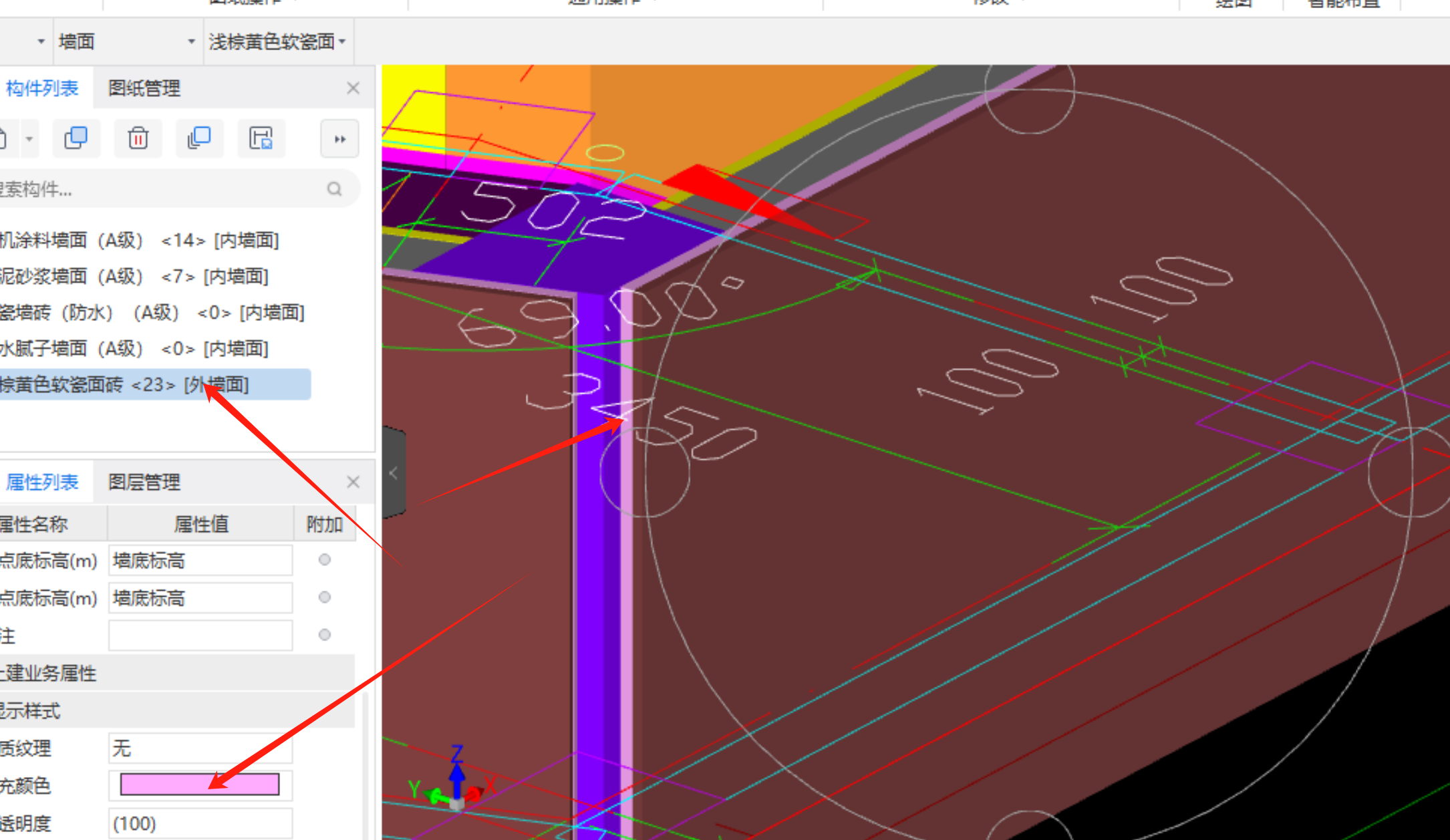
Task: Open the dropdown arrow left of 墙面
Action: pyautogui.click(x=41, y=41)
